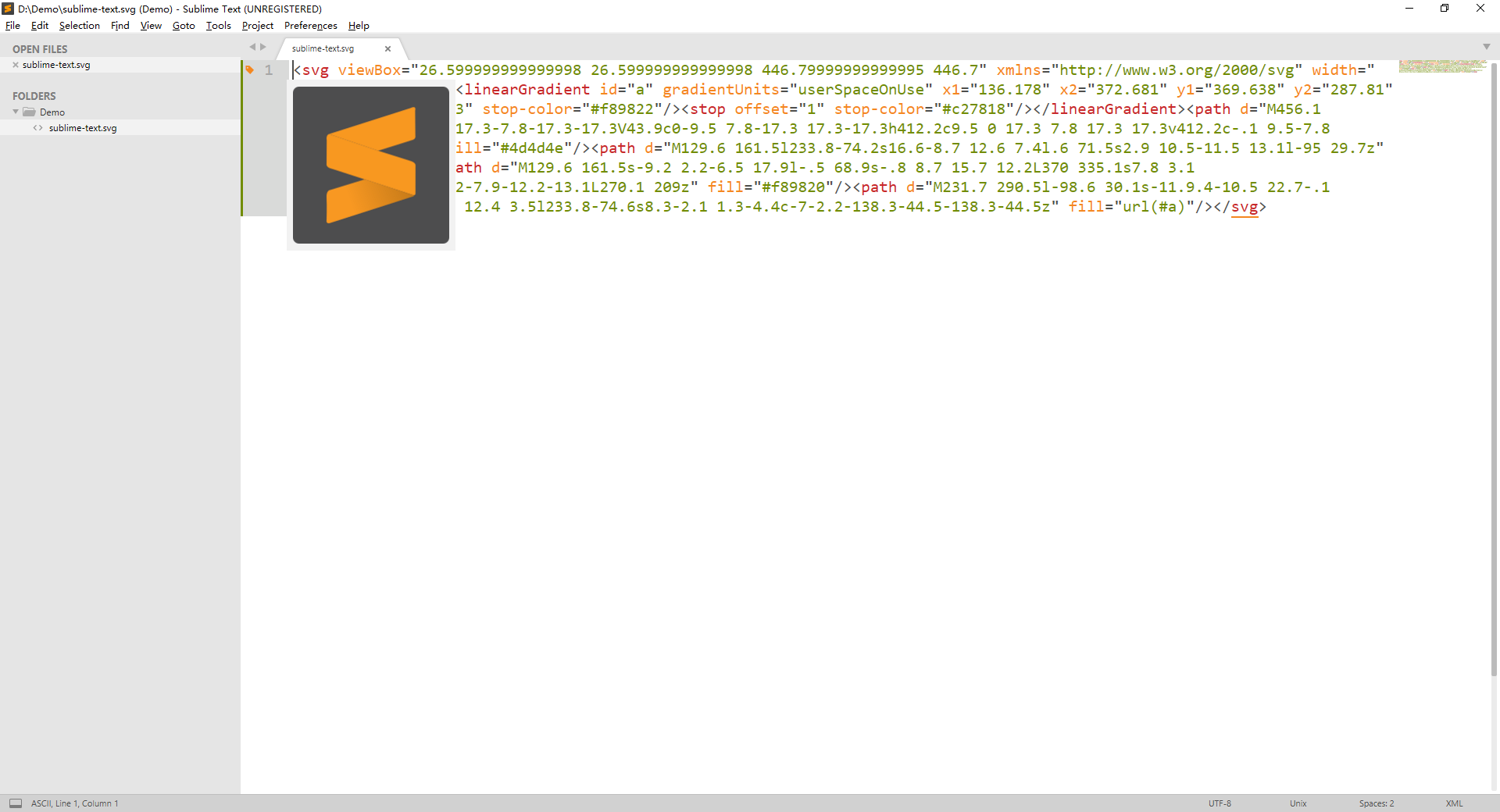Click the url(#a) fill value

point(1154,207)
